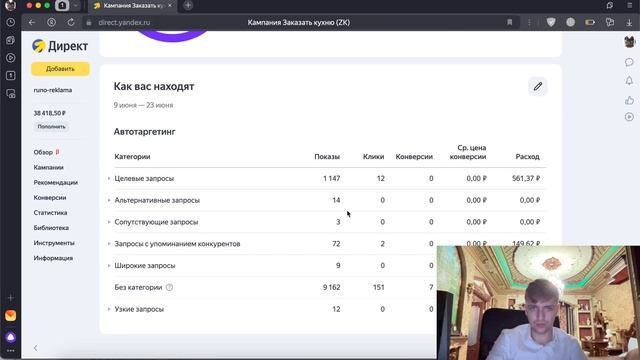The width and height of the screenshot is (640, 360).
Task: Open the 'Конверсии' menu item
Action: tap(50, 198)
